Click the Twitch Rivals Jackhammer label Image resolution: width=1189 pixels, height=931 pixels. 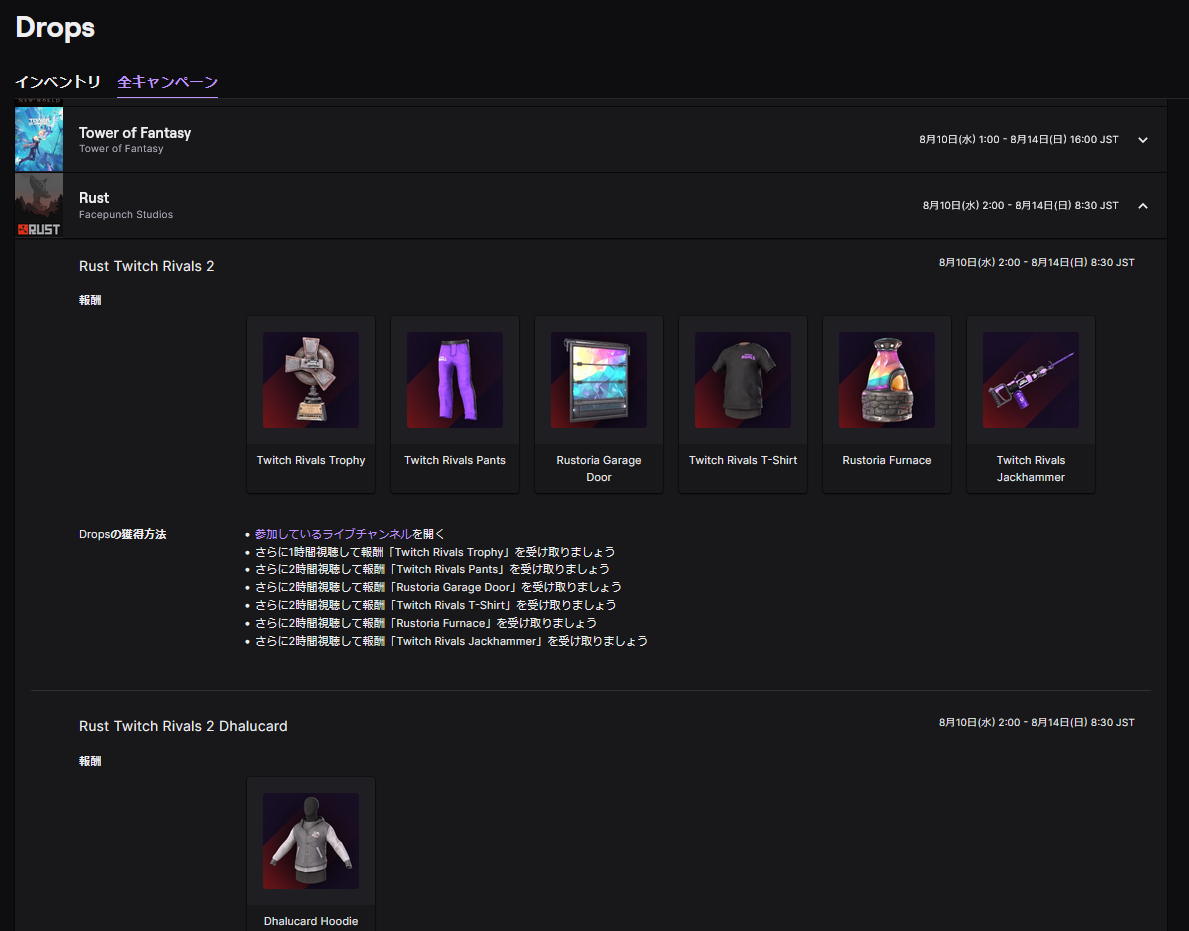(1031, 469)
